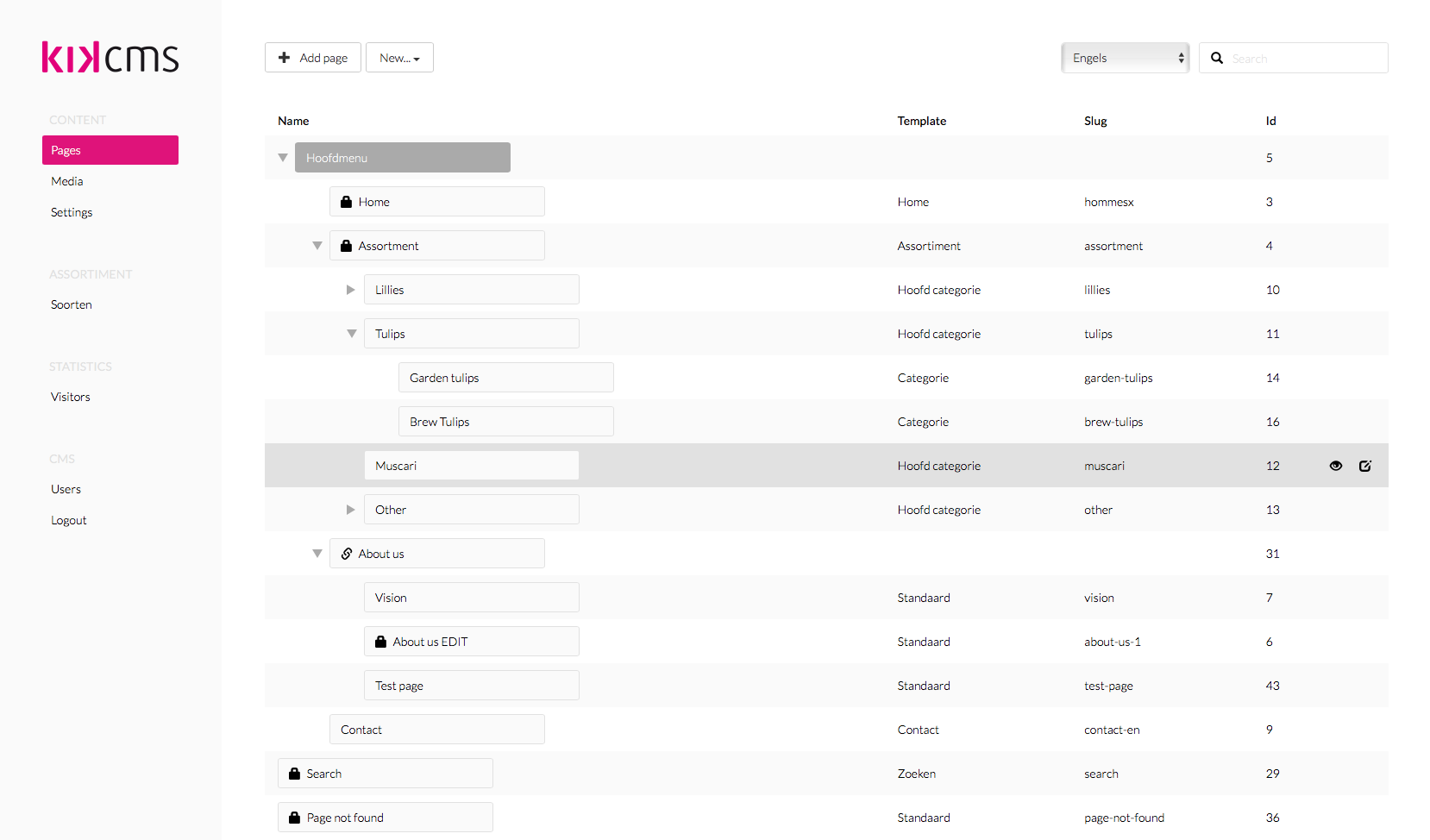
Task: Open the Engels language dropdown
Action: coord(1125,58)
